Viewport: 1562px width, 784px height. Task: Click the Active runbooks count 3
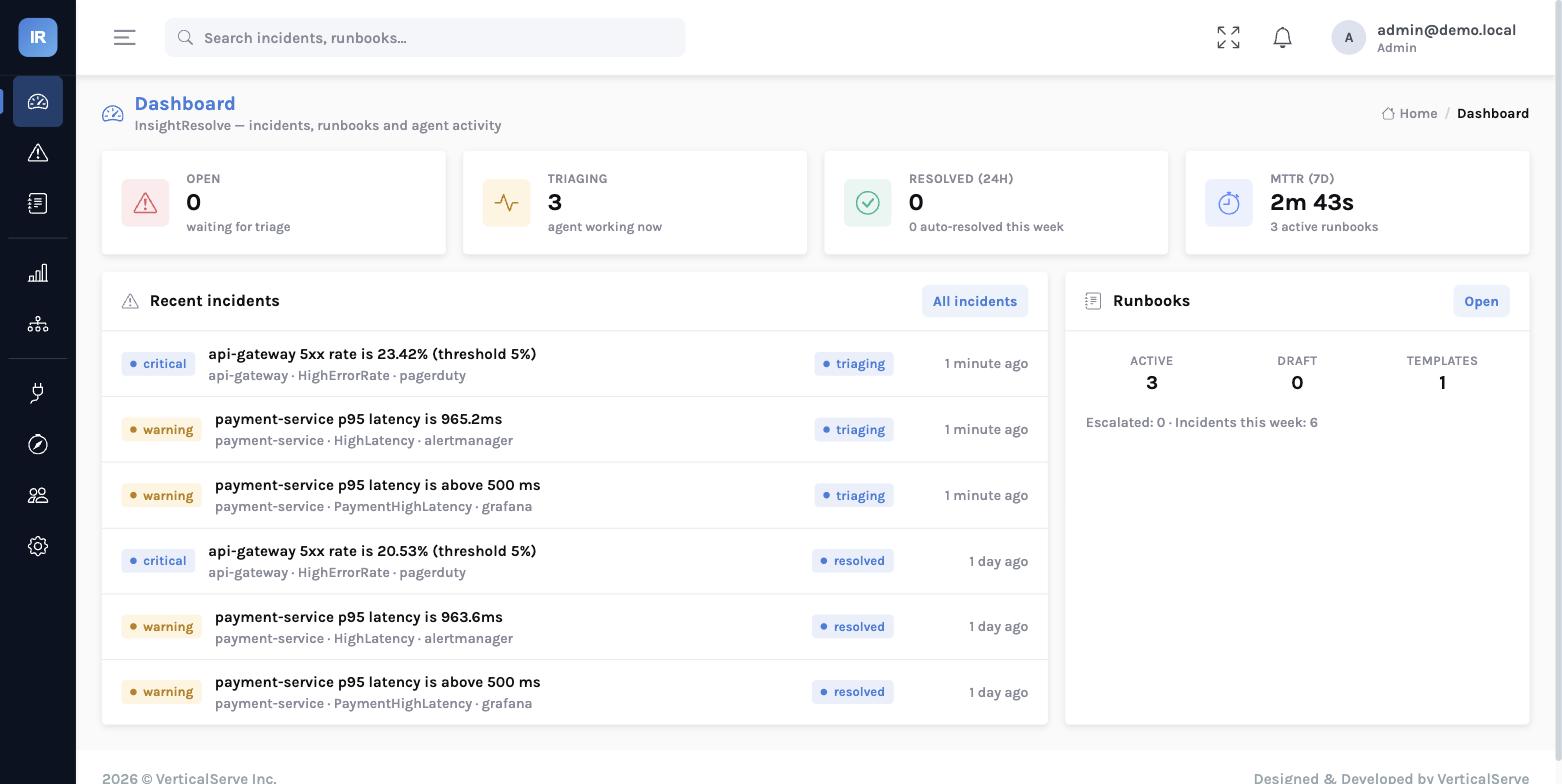[x=1152, y=383]
